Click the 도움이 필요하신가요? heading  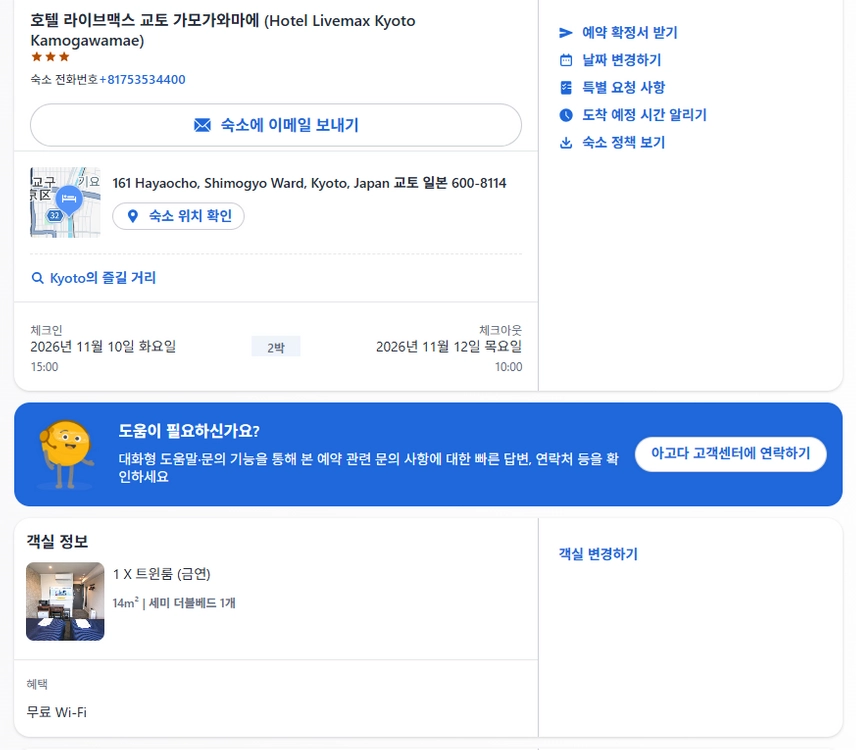189,431
